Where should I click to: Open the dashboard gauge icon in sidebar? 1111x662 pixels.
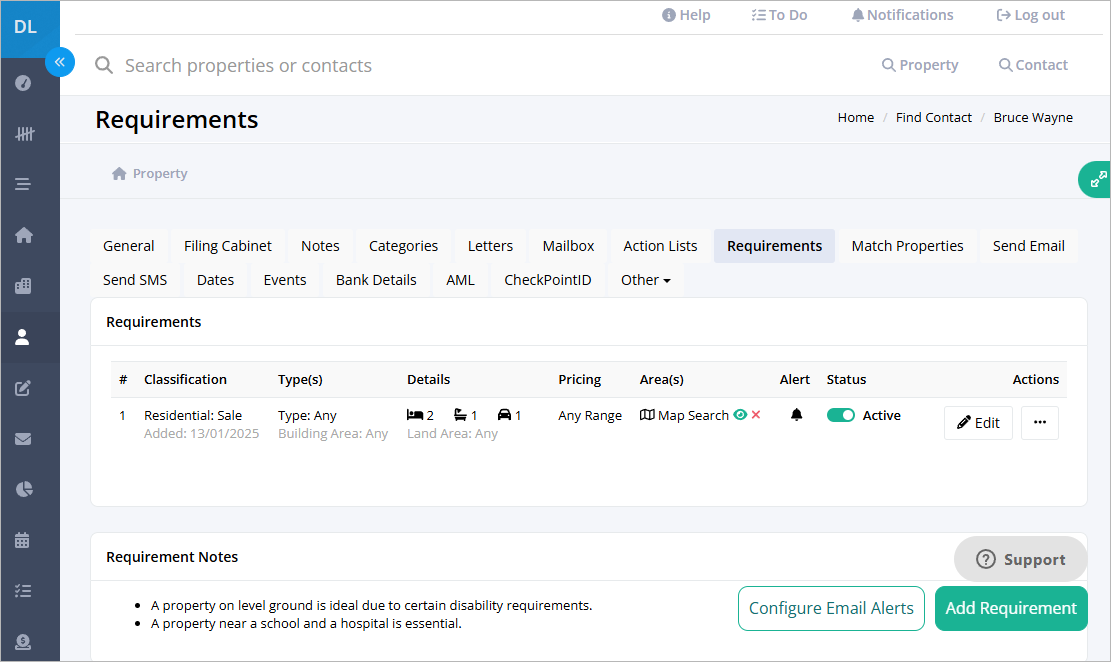pyautogui.click(x=23, y=83)
